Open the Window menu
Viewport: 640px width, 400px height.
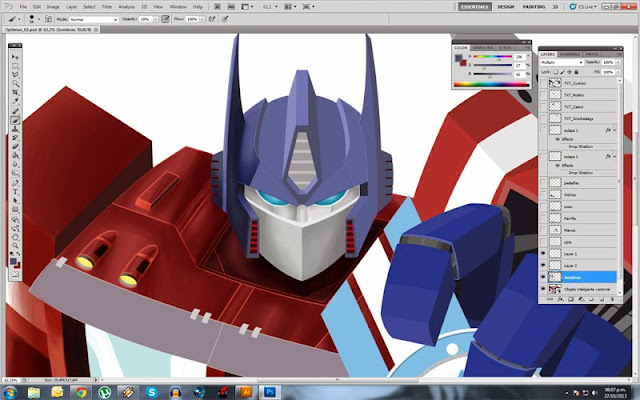(x=178, y=7)
